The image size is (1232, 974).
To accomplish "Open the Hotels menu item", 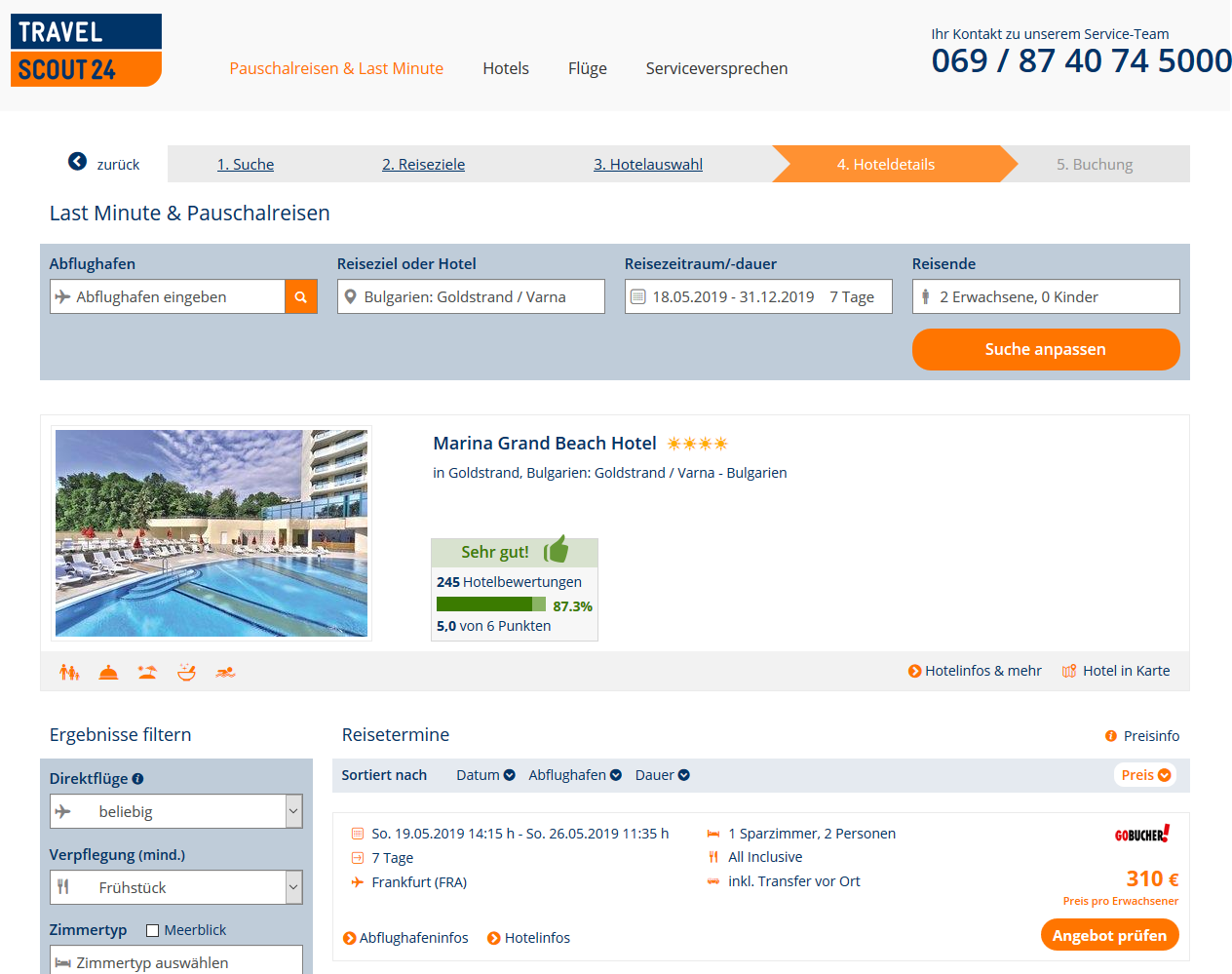I will 506,68.
